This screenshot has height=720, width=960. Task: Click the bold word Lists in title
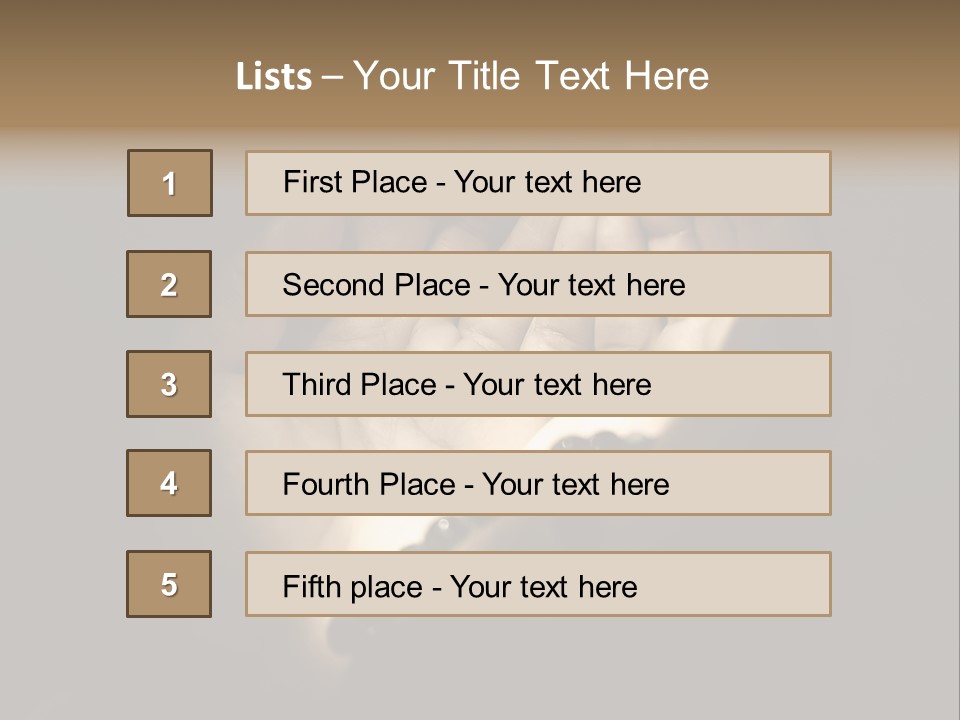click(x=274, y=76)
